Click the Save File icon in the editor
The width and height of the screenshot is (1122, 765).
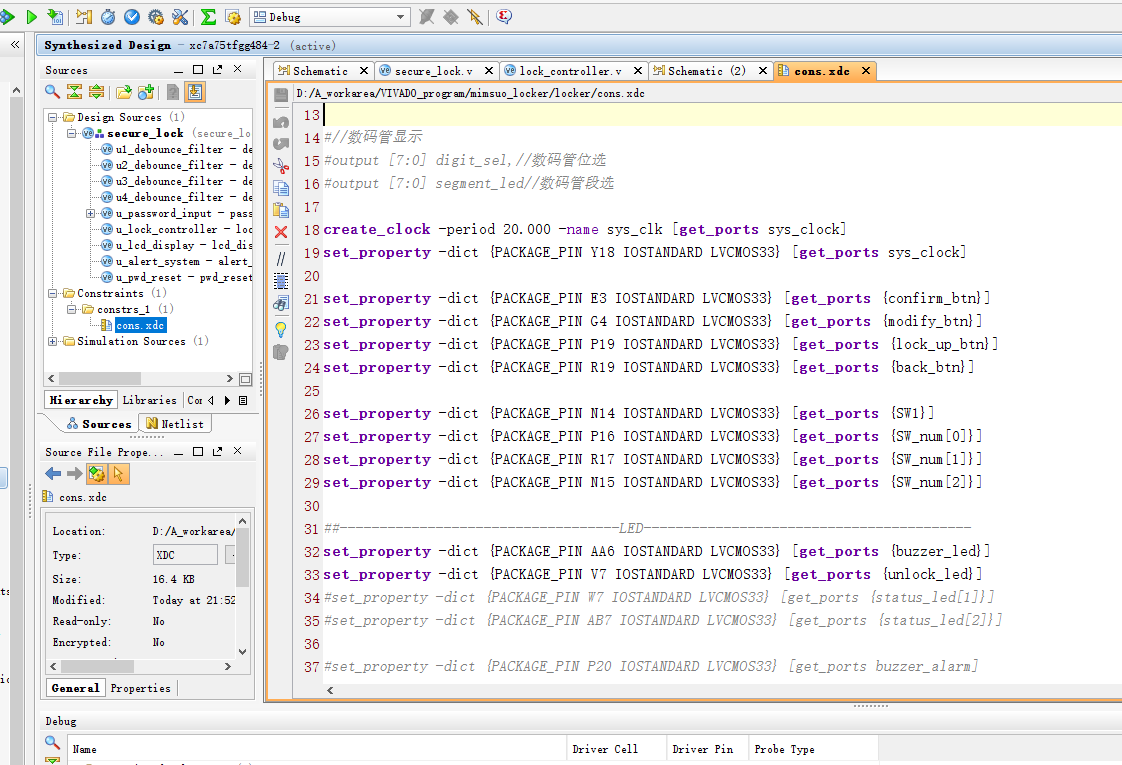(x=280, y=95)
